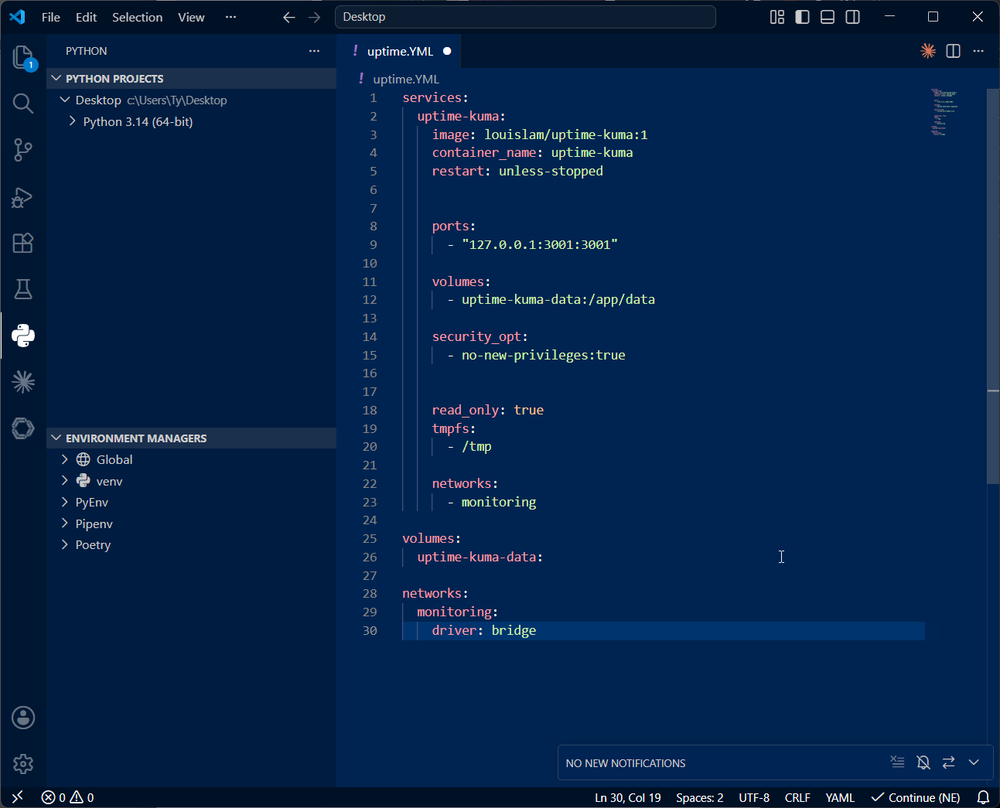Click the Desktop command center search box
The image size is (1000, 808).
coord(525,17)
